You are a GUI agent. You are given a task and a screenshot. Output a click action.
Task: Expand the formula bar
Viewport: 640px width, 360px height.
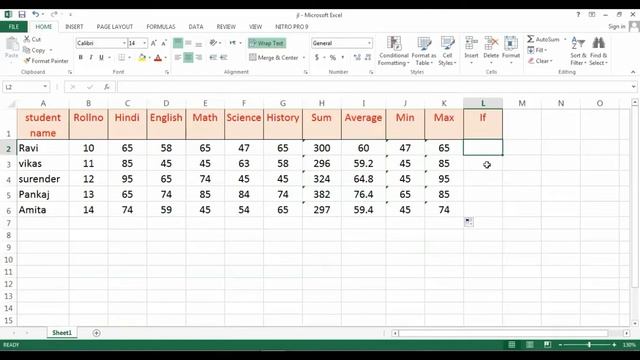(633, 87)
